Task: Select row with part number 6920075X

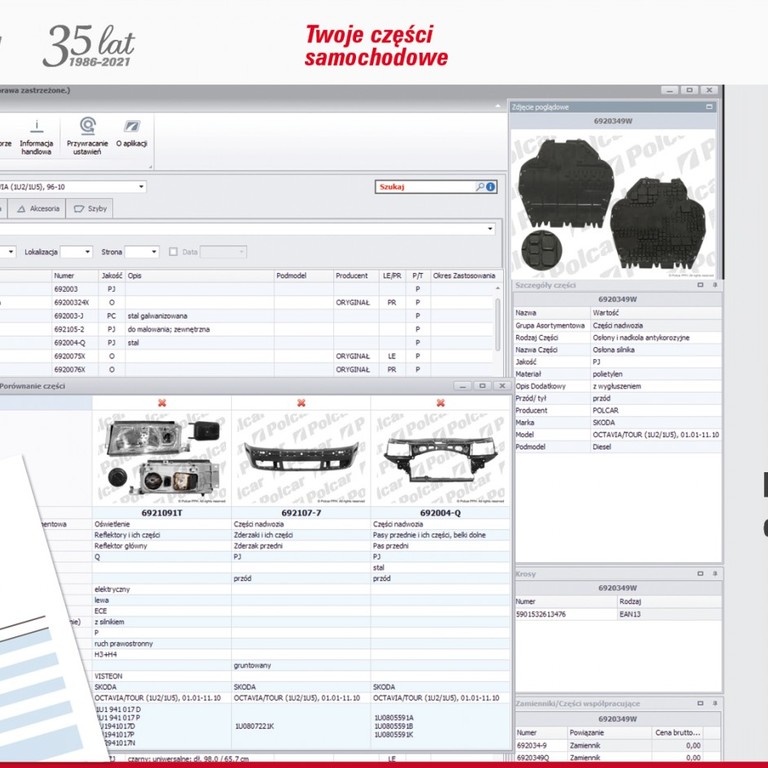Action: tap(247, 356)
